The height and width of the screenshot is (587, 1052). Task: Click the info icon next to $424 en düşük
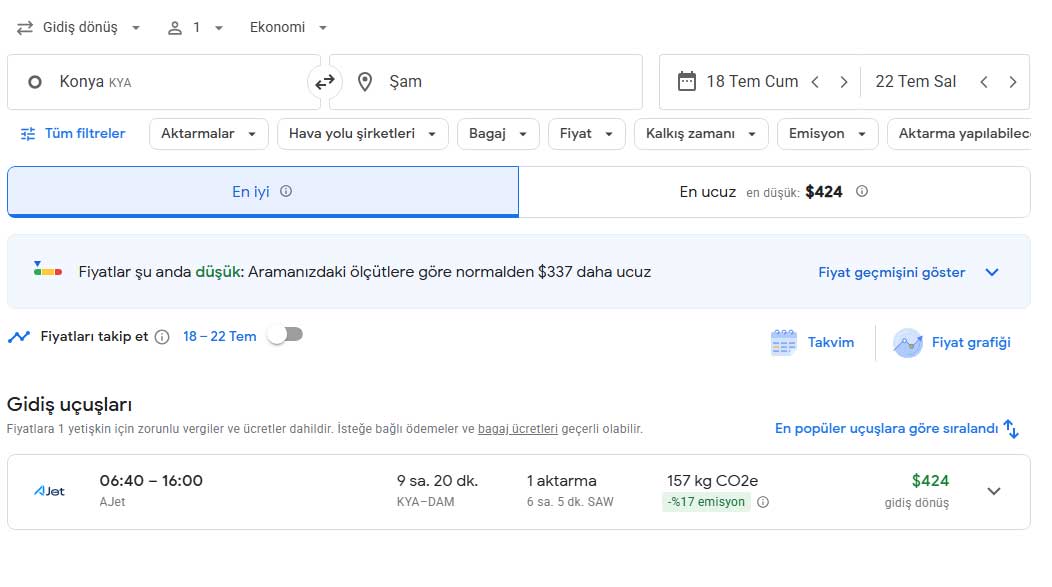point(861,191)
